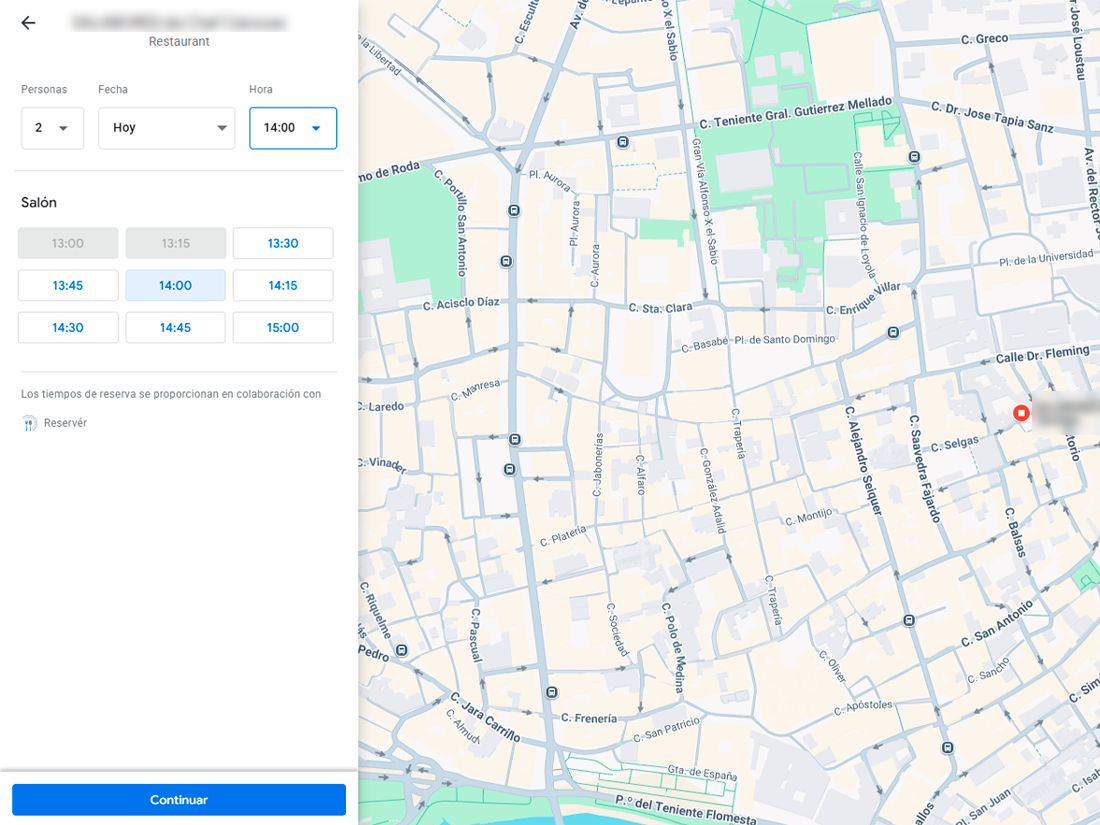Click the Reservér fork-and-knife icon

[x=29, y=423]
